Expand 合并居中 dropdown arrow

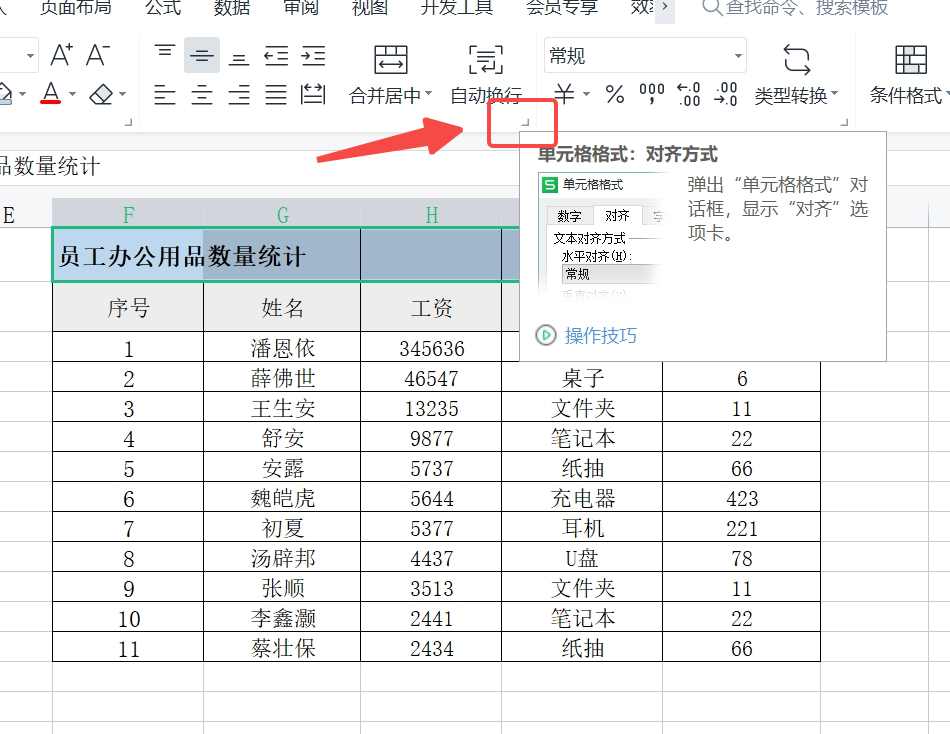[428, 93]
